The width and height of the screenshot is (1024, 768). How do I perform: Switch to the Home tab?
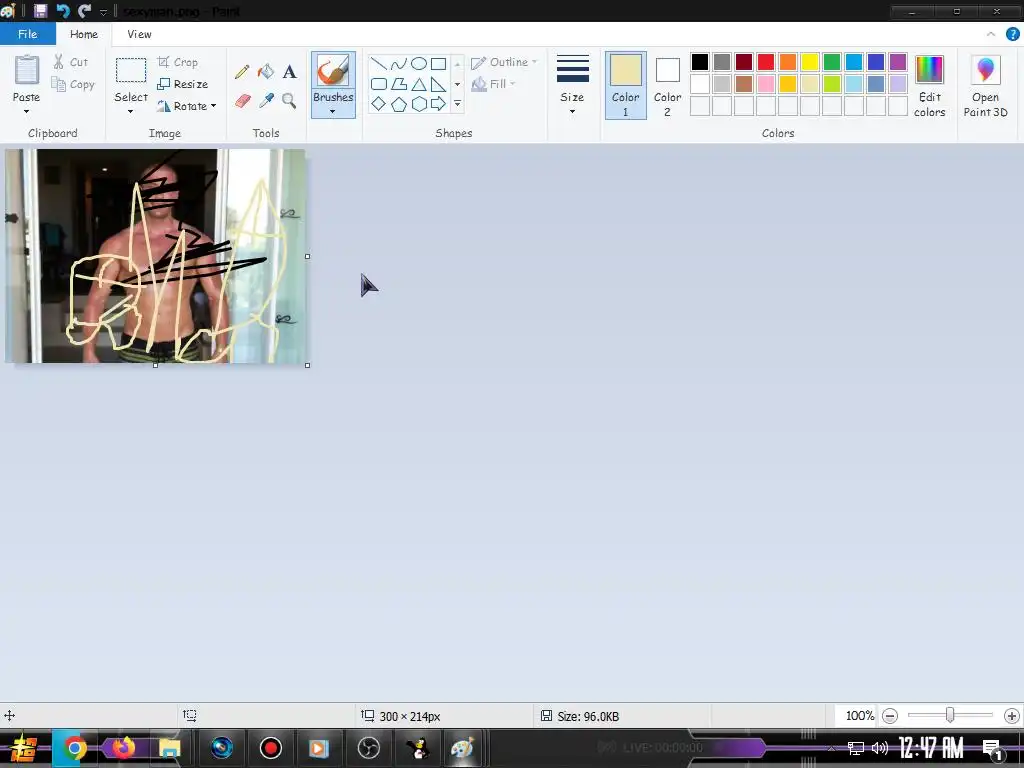(84, 34)
